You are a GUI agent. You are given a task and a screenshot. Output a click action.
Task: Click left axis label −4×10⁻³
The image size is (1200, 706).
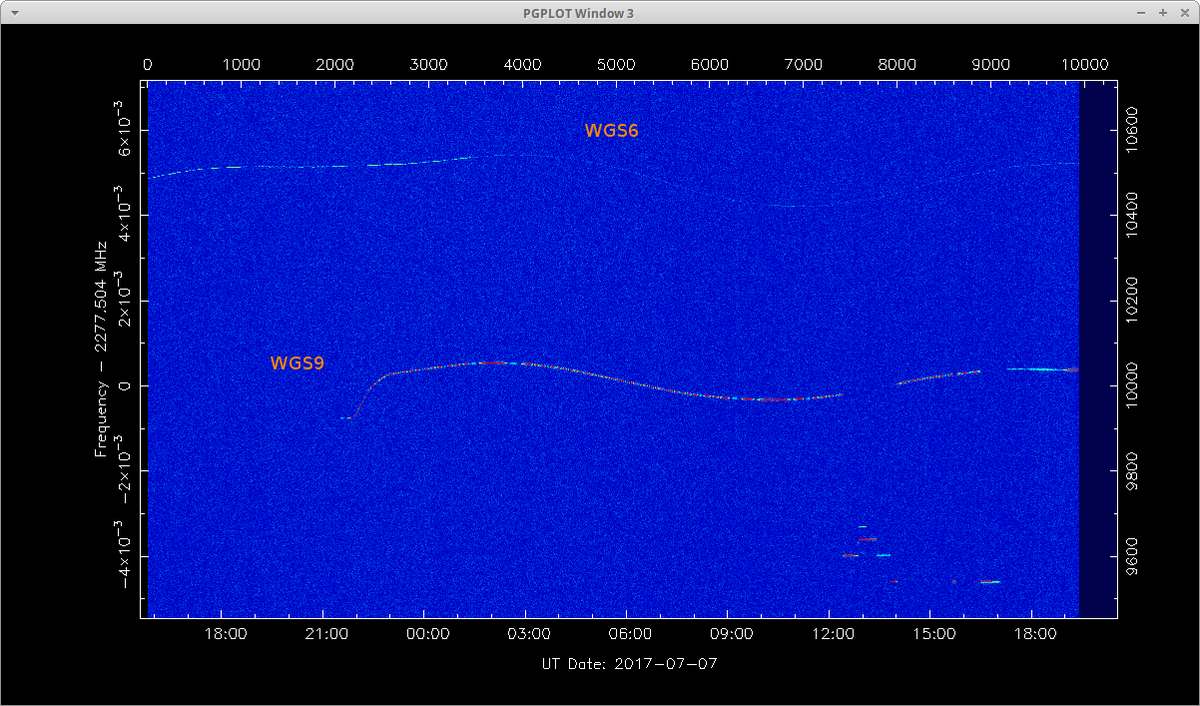[x=121, y=553]
